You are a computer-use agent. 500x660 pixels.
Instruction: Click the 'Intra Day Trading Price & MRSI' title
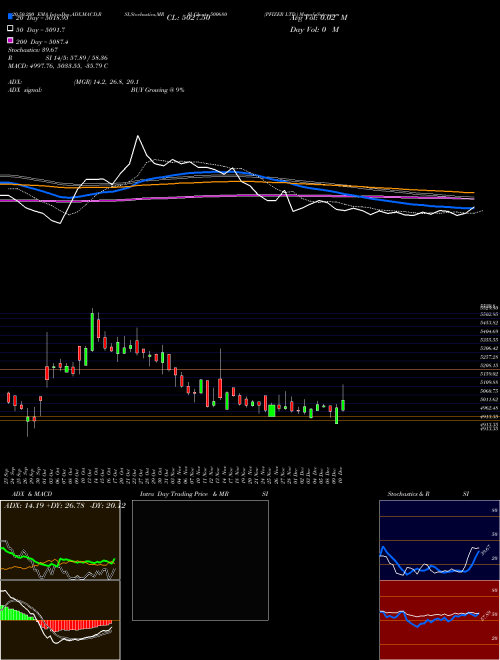click(x=204, y=494)
